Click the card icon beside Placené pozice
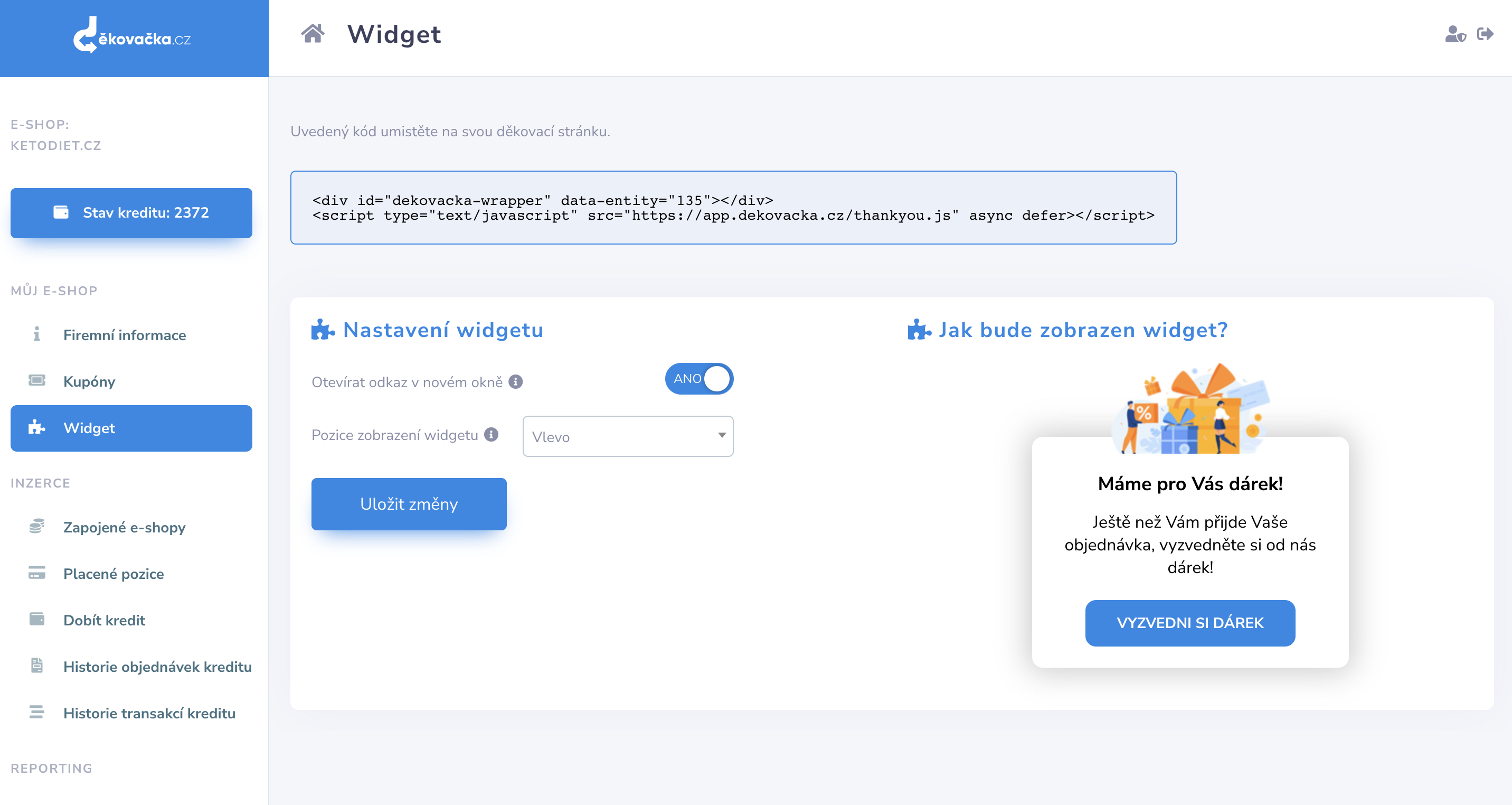Screen dimensions: 1512x805 pos(37,573)
